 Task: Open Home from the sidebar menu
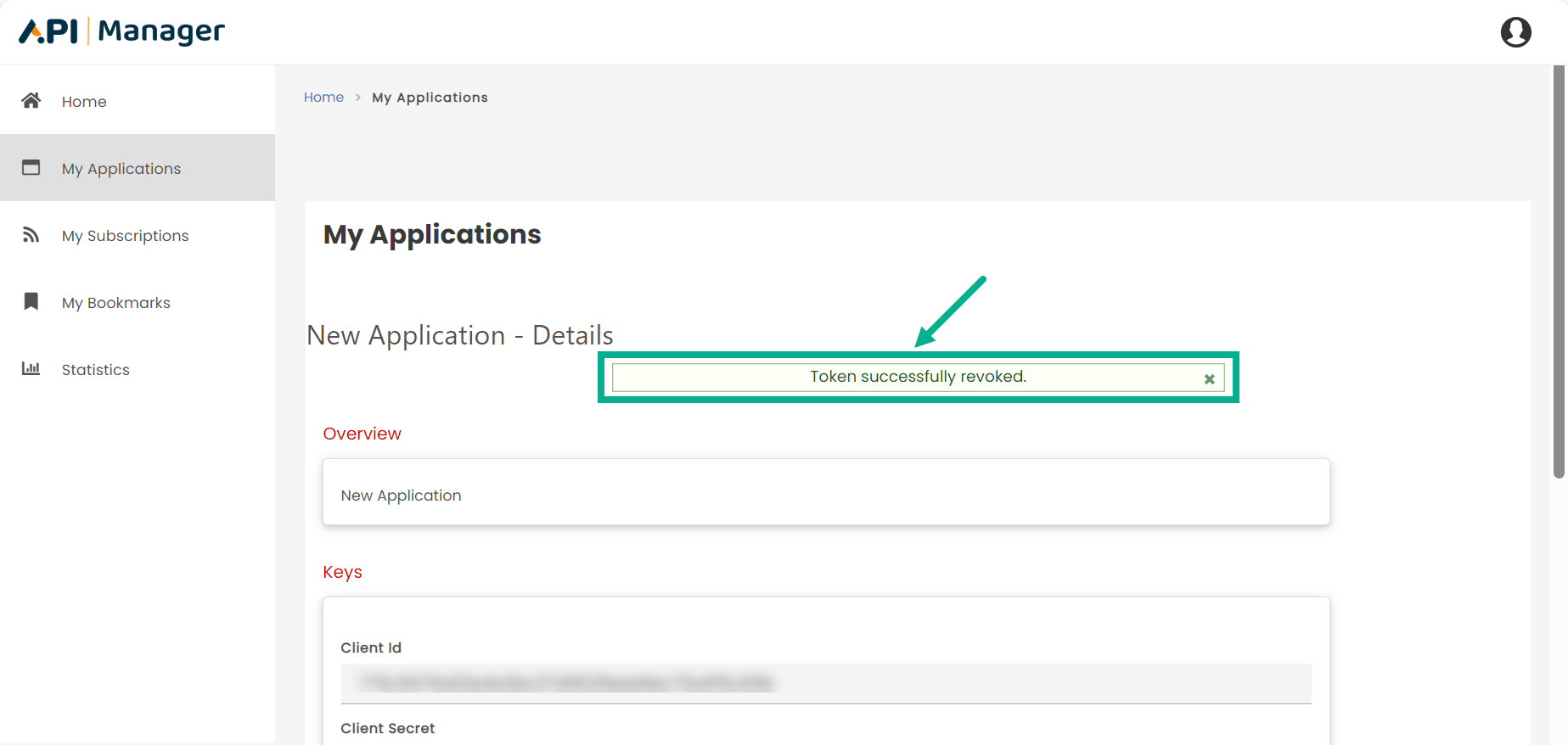[x=84, y=102]
